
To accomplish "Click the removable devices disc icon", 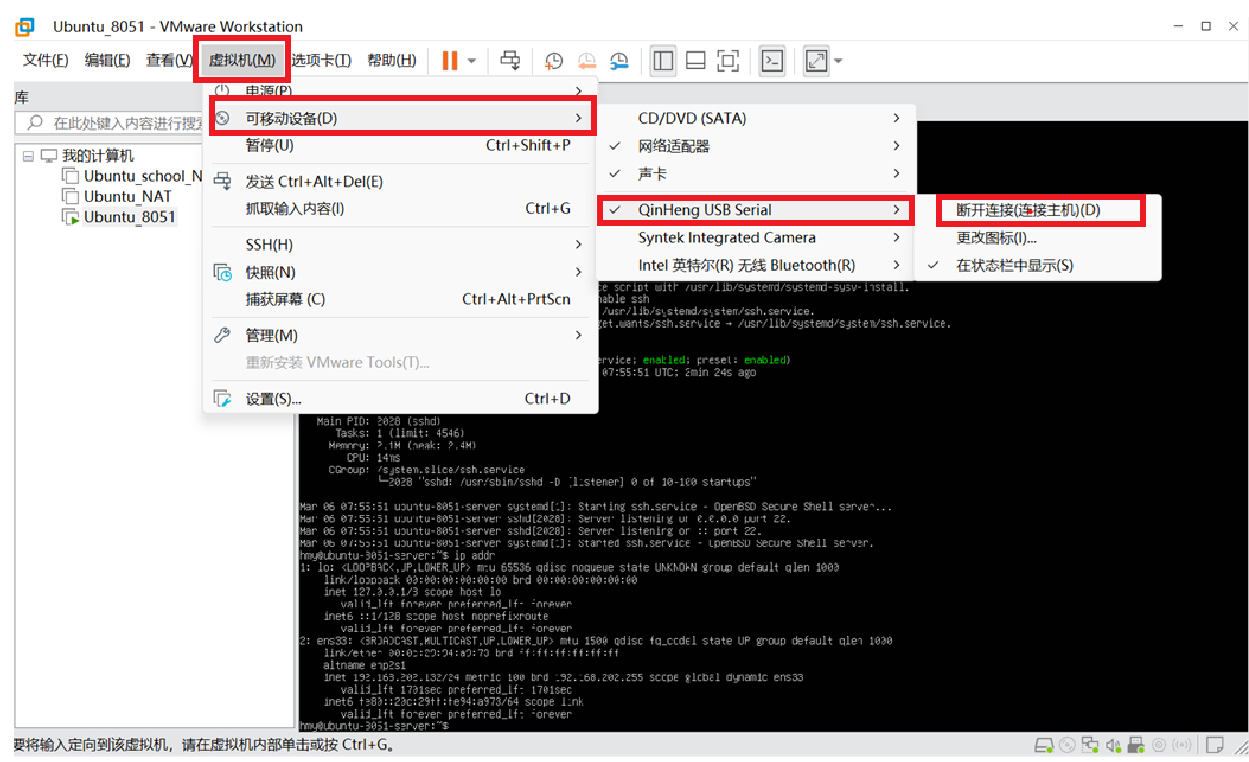I will point(223,118).
